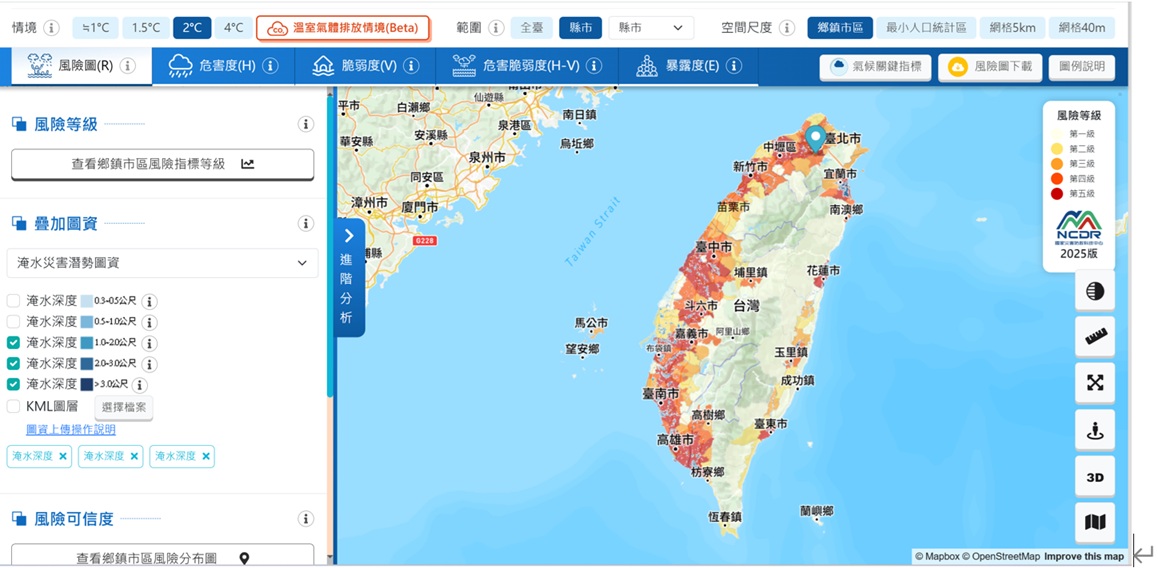Open the basemap selector map icon

1094,523
